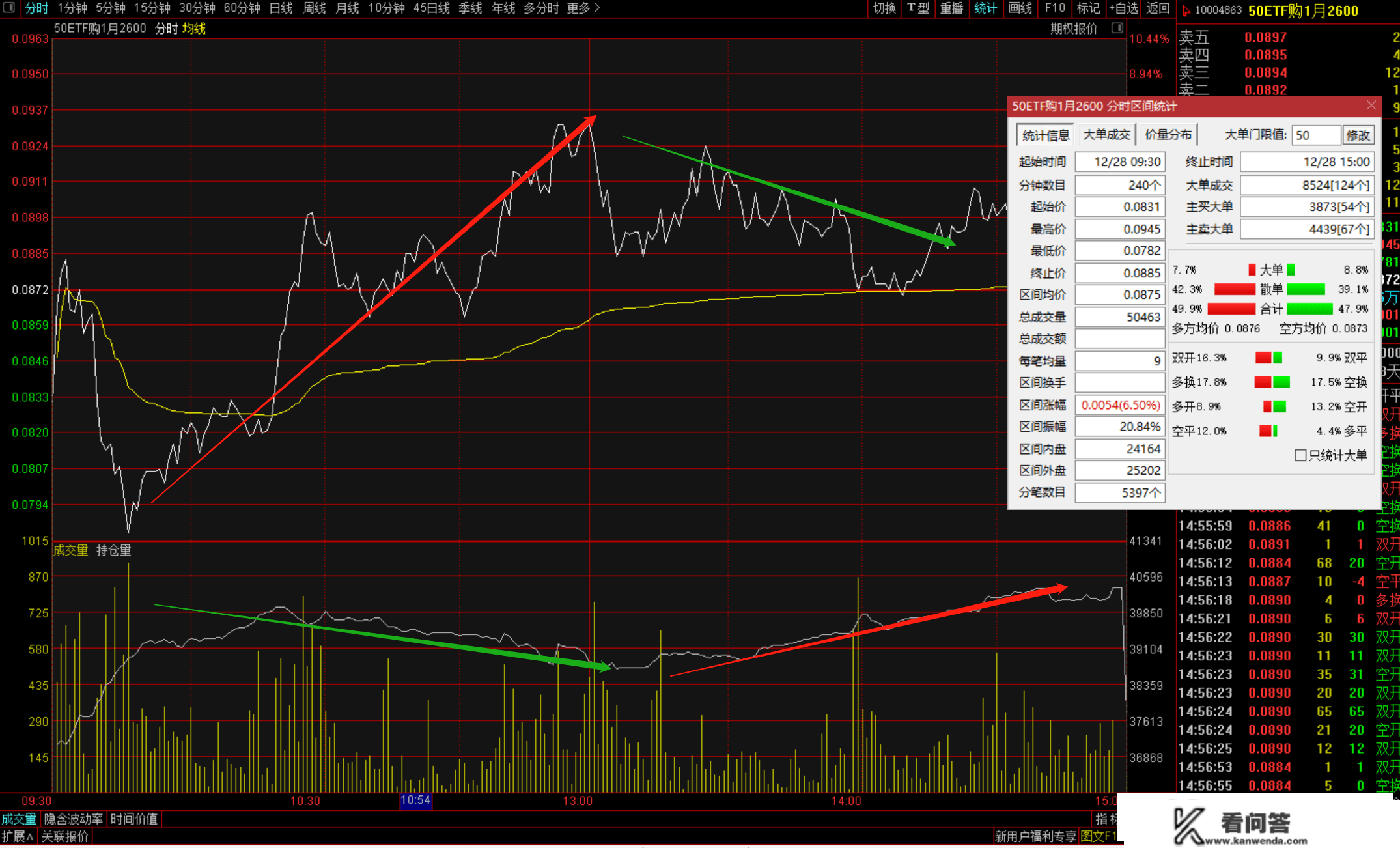The width and height of the screenshot is (1400, 848).
Task: Click the 标记 mark button
Action: point(1088,8)
